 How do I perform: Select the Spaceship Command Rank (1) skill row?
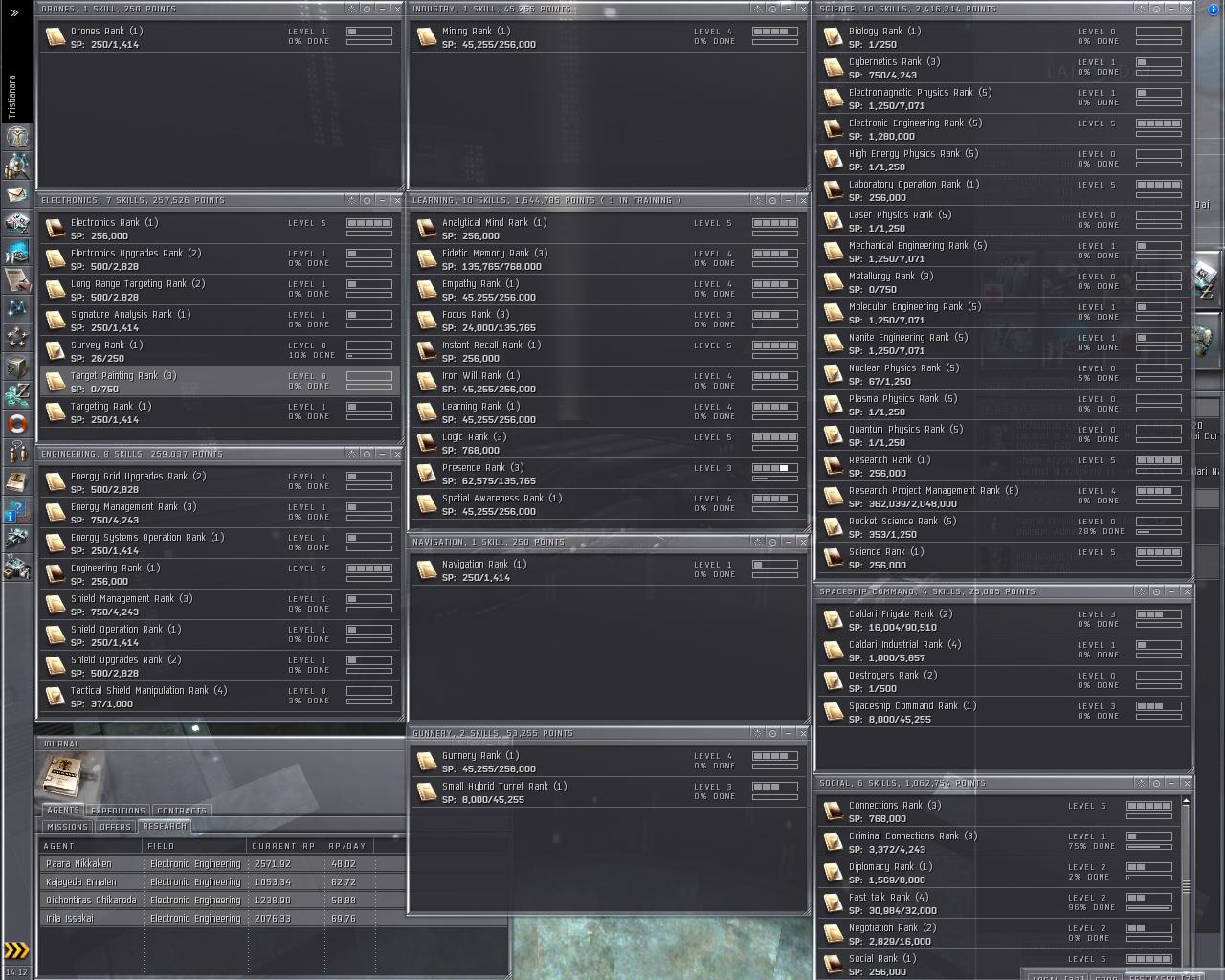pos(1004,712)
